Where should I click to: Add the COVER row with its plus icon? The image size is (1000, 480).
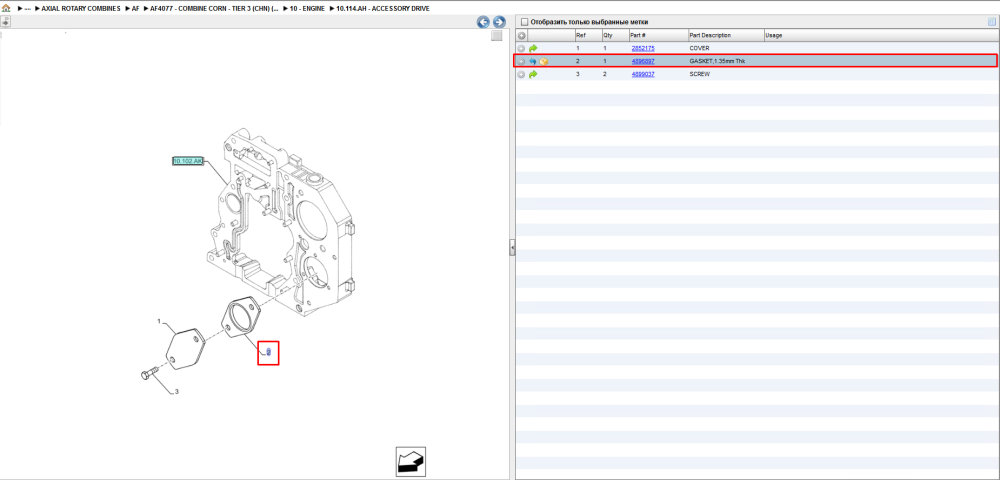click(522, 48)
